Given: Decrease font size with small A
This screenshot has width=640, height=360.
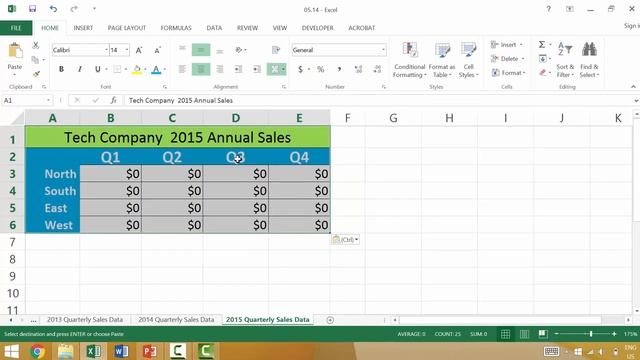Looking at the screenshot, I should pyautogui.click(x=157, y=50).
